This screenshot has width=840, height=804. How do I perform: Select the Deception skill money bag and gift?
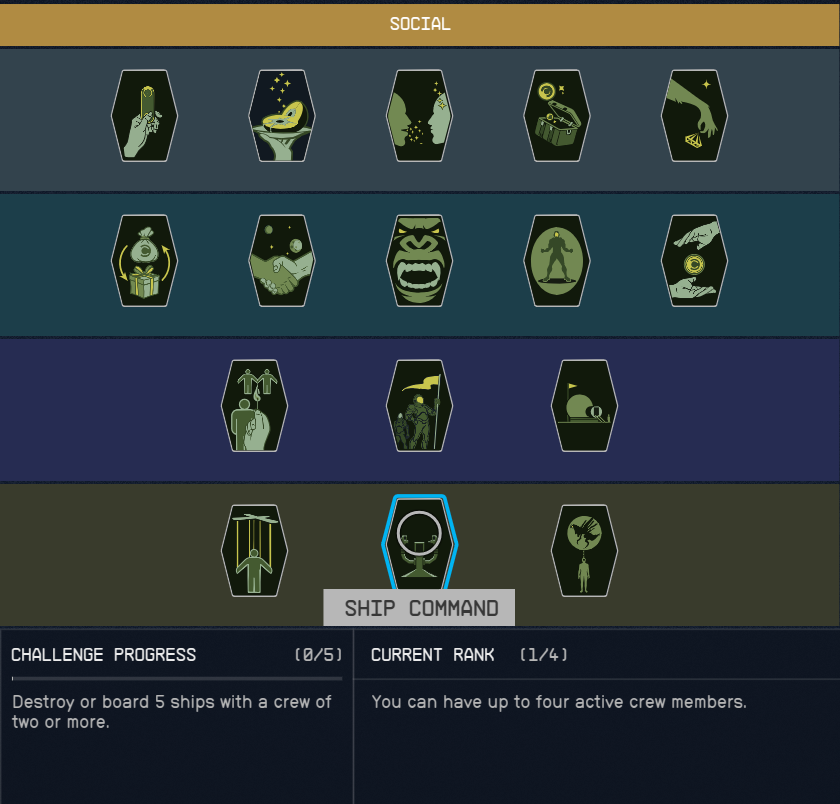click(145, 261)
